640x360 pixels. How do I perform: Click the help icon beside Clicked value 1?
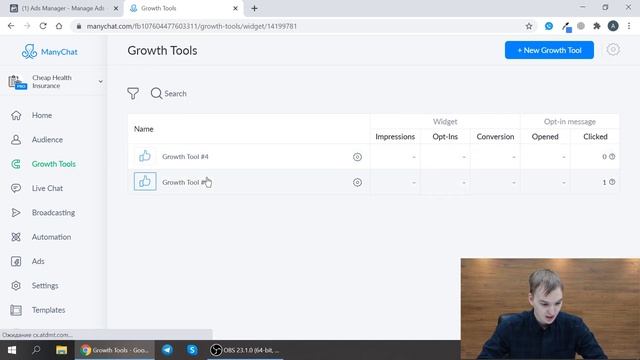[x=612, y=182]
